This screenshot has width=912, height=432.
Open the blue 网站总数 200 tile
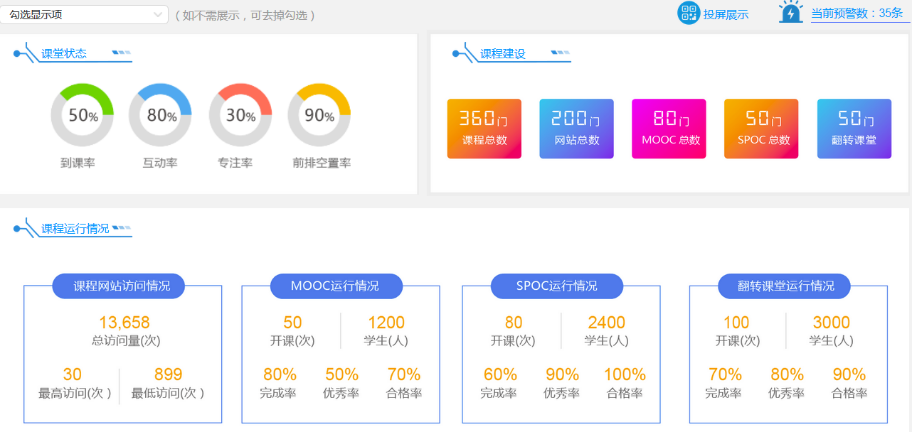pos(576,129)
